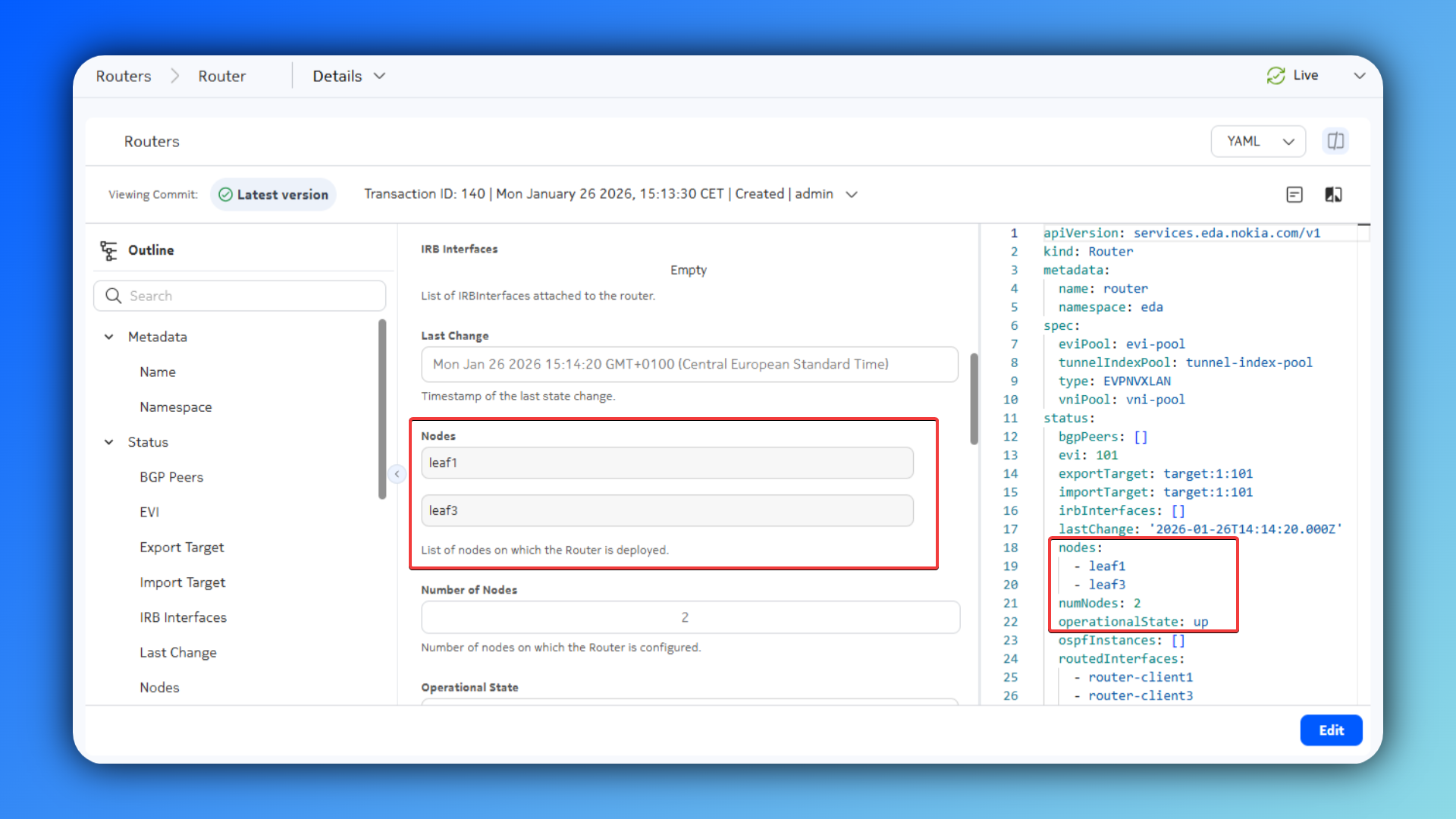Collapse the outline panel with the arrow handle

[397, 474]
